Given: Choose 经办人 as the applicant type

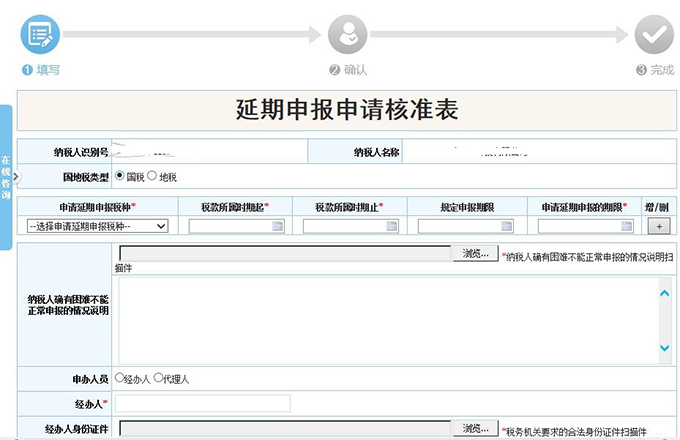Looking at the screenshot, I should 121,379.
